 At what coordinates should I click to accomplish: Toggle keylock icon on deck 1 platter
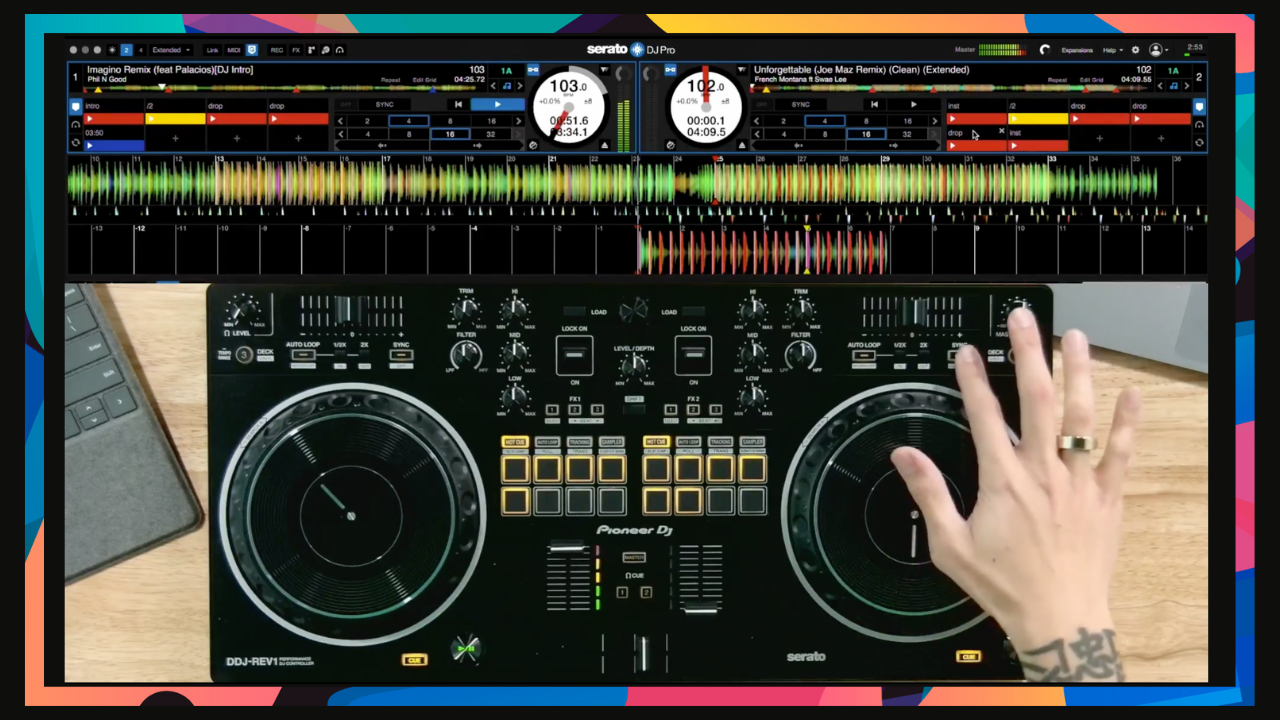(533, 145)
